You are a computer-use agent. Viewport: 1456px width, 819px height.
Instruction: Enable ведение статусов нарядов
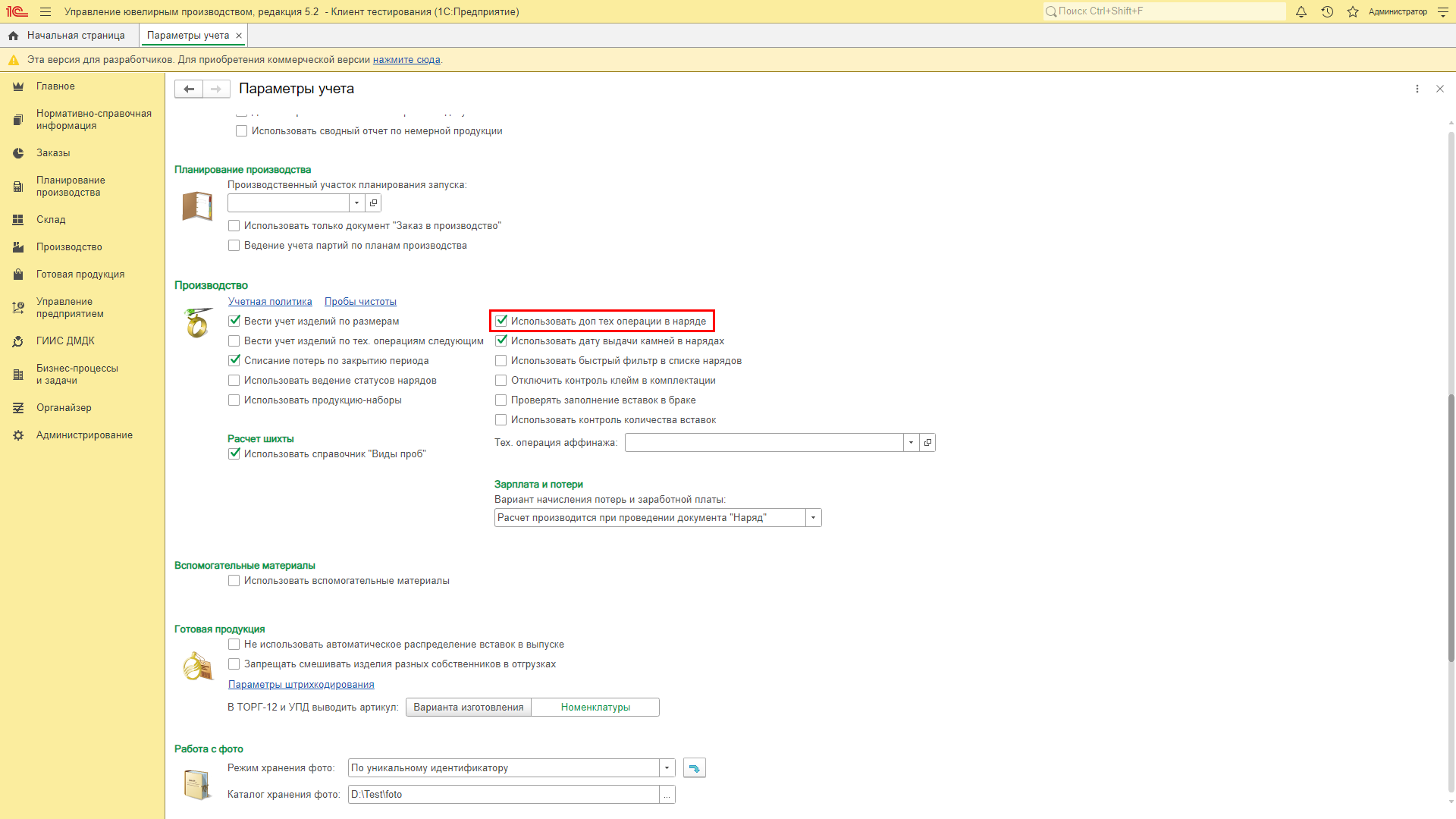pyautogui.click(x=234, y=381)
